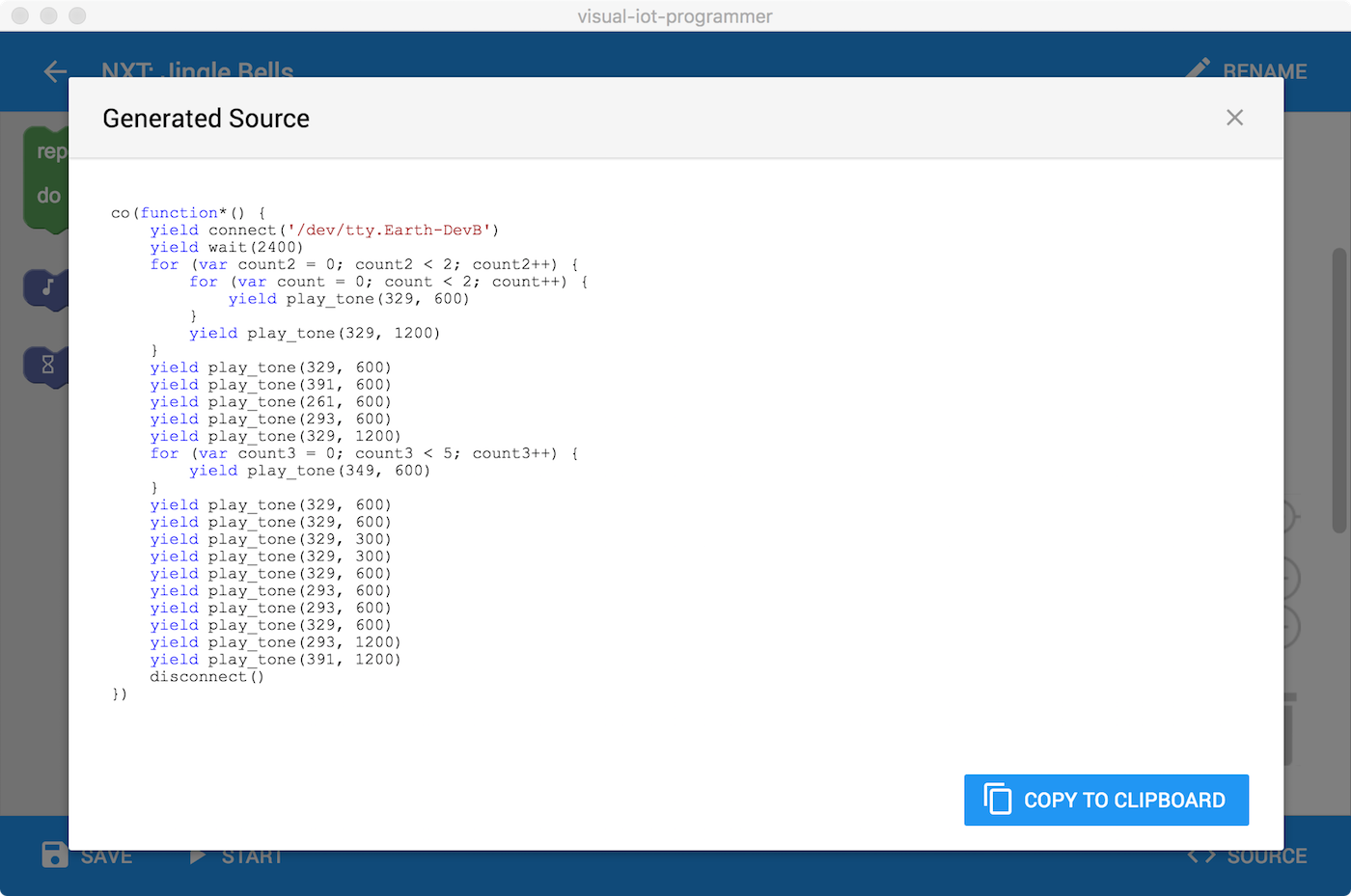
Task: Click the START play triangle icon
Action: pos(198,856)
